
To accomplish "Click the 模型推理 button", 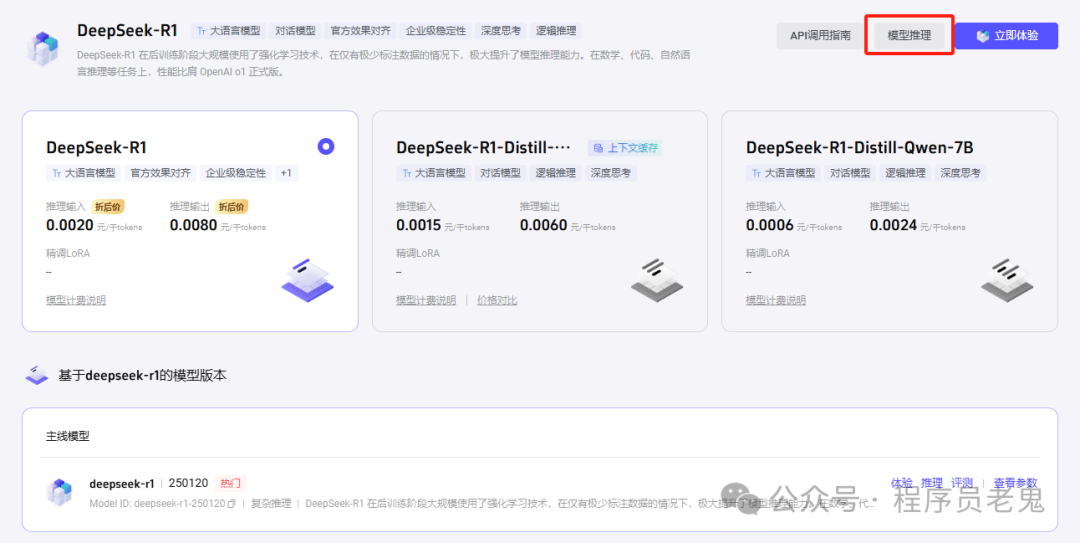I will 909,36.
